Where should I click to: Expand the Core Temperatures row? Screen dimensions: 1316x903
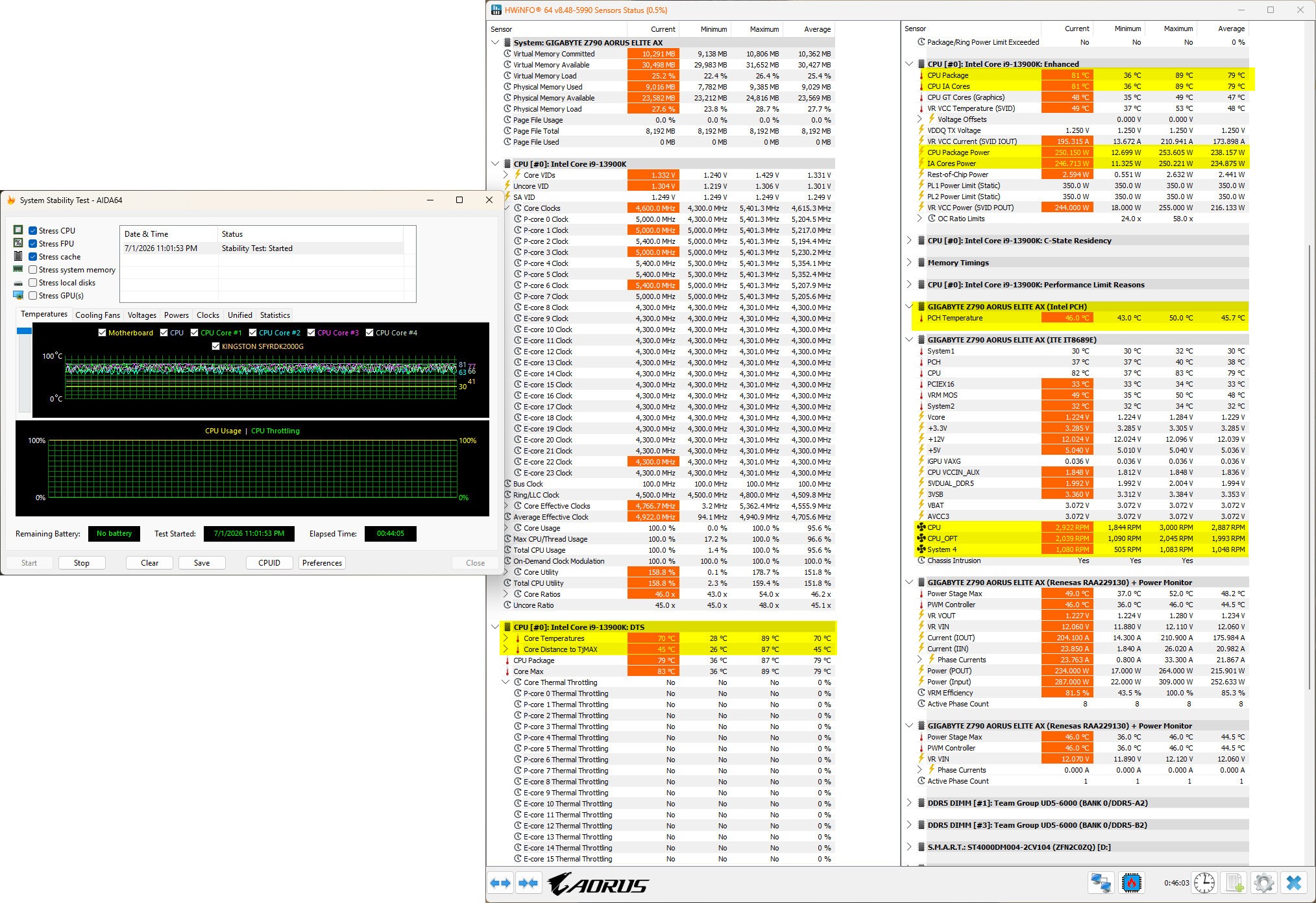pos(506,638)
